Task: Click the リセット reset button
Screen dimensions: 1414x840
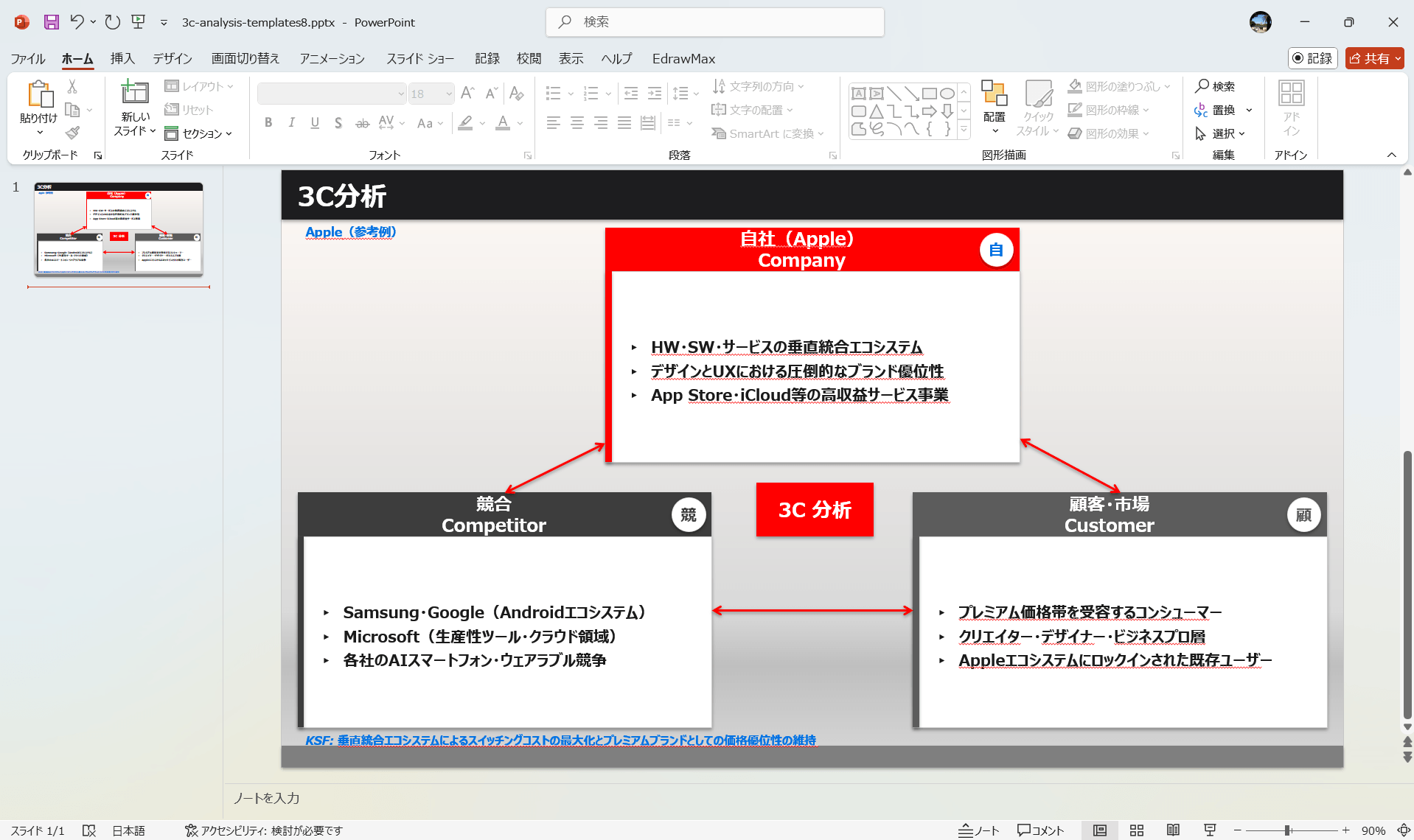Action: click(x=189, y=110)
